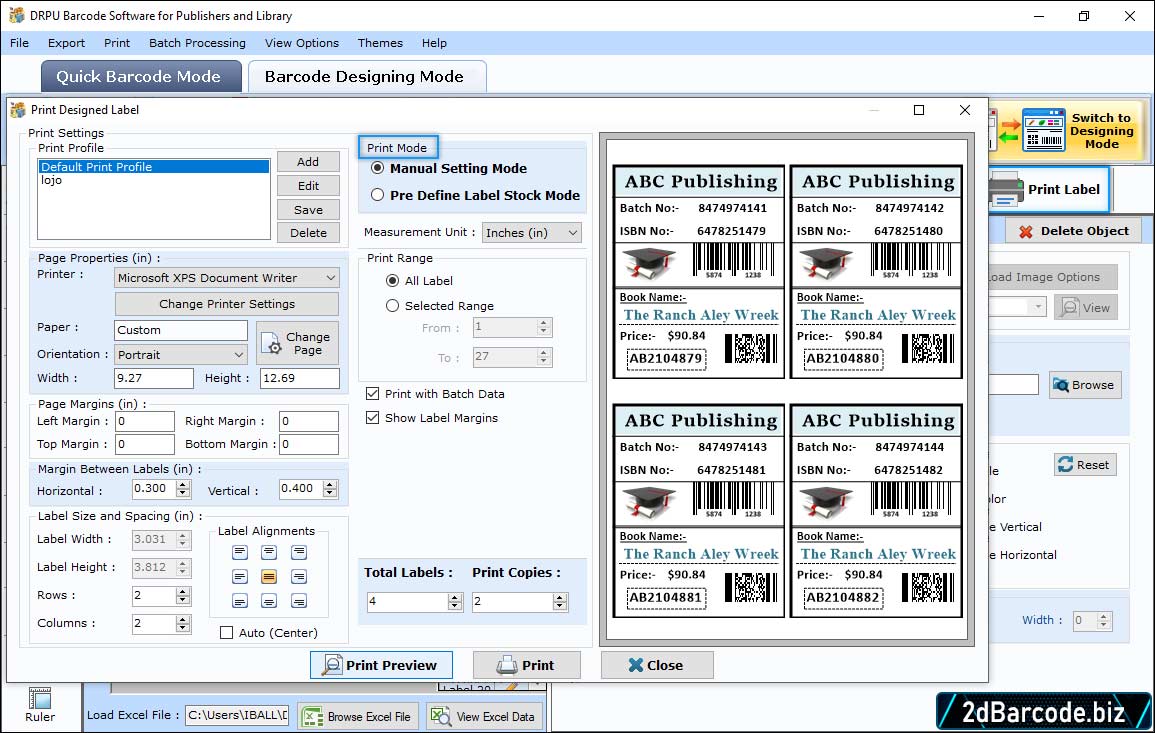Select All Label print range
This screenshot has width=1155, height=733.
[x=393, y=281]
